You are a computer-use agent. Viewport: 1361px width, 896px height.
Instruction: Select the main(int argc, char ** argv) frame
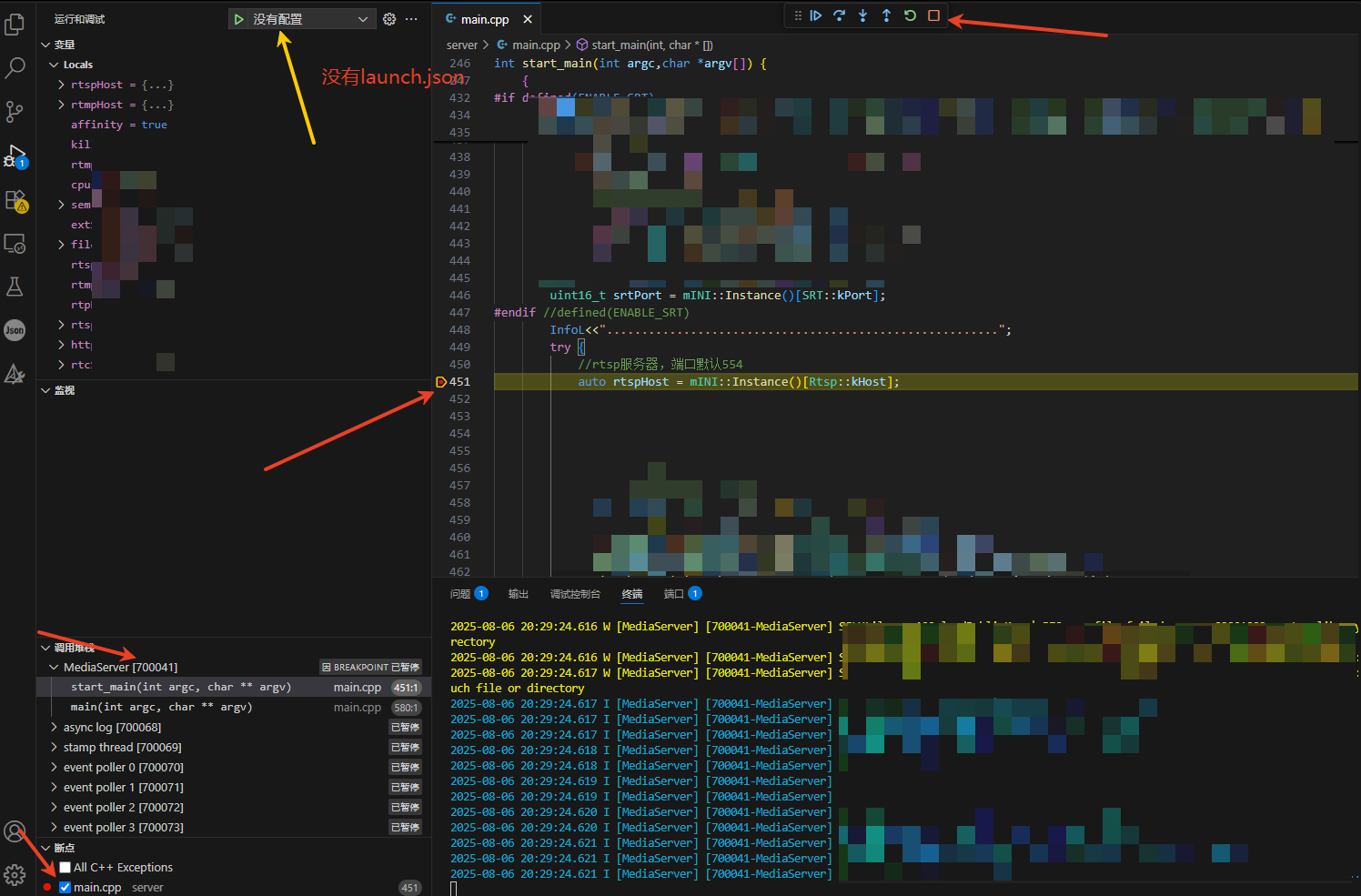coord(233,708)
